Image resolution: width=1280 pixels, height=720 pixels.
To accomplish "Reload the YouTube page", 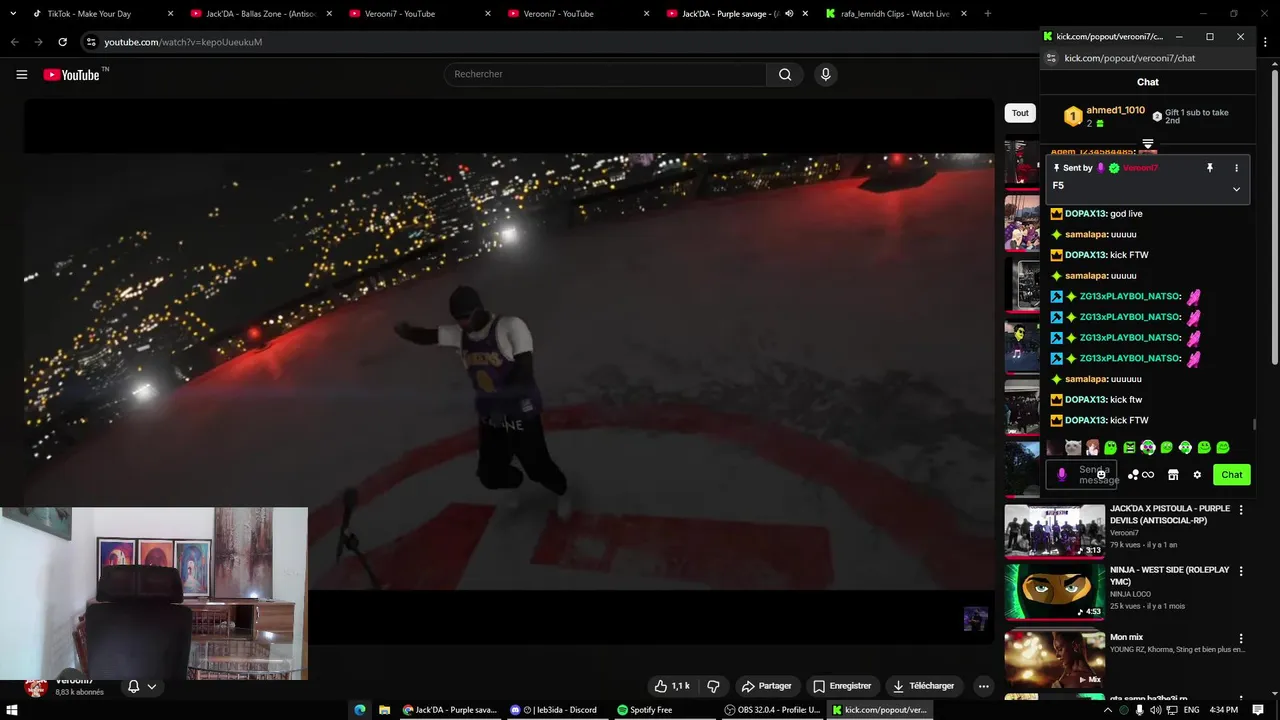I will click(x=62, y=42).
